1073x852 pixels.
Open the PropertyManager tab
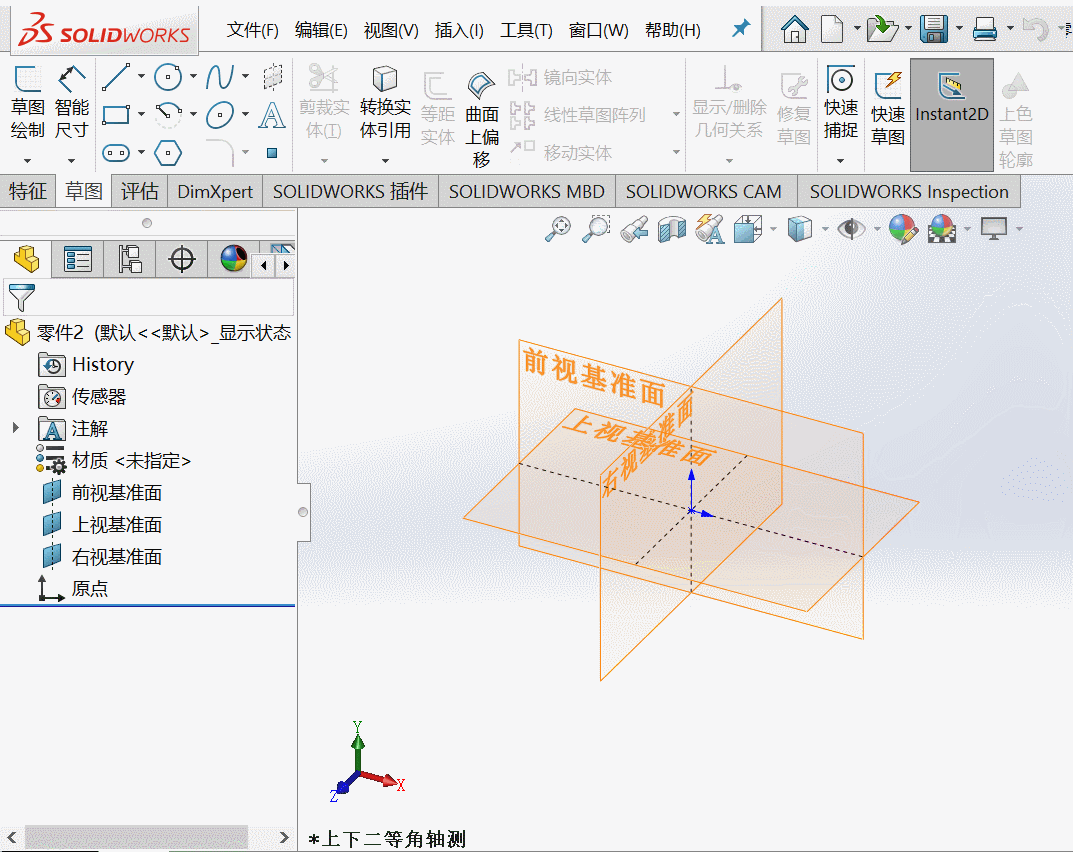coord(77,259)
